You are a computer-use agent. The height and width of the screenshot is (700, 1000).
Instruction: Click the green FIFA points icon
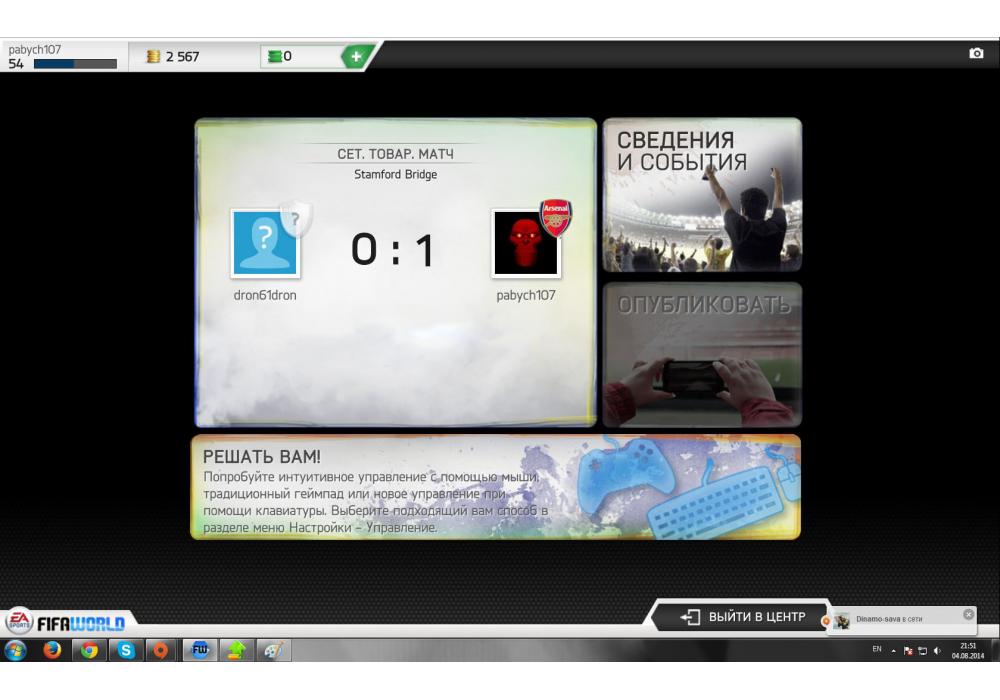(275, 57)
